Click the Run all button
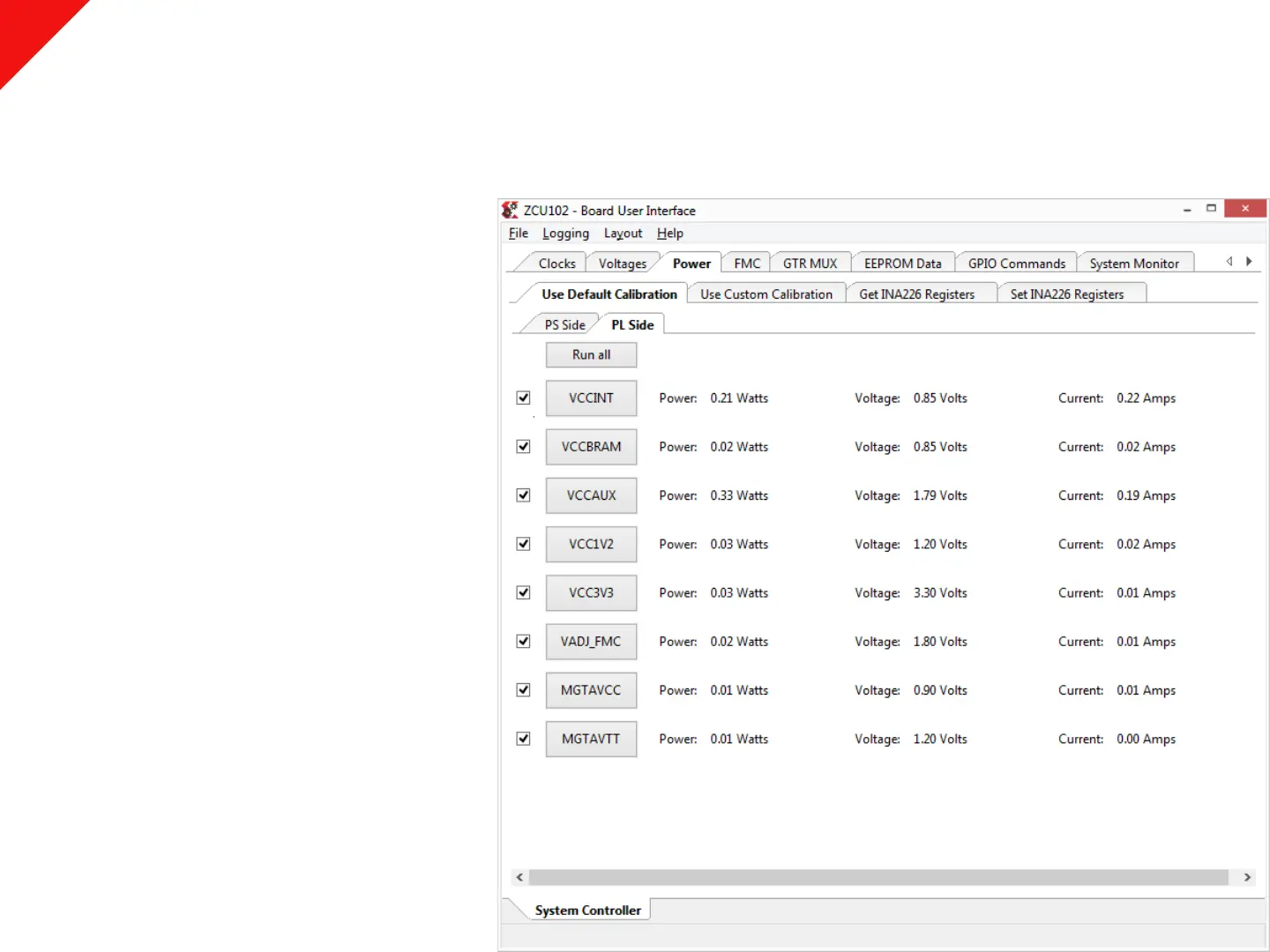The width and height of the screenshot is (1270, 952). pyautogui.click(x=591, y=354)
